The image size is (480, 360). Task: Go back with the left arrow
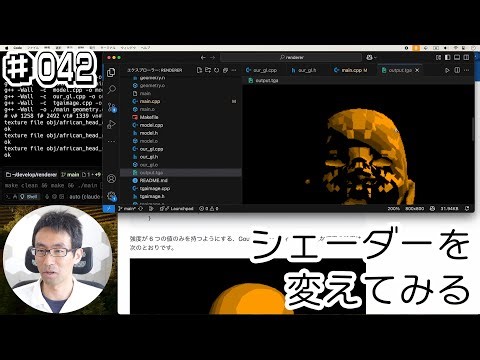pos(203,58)
